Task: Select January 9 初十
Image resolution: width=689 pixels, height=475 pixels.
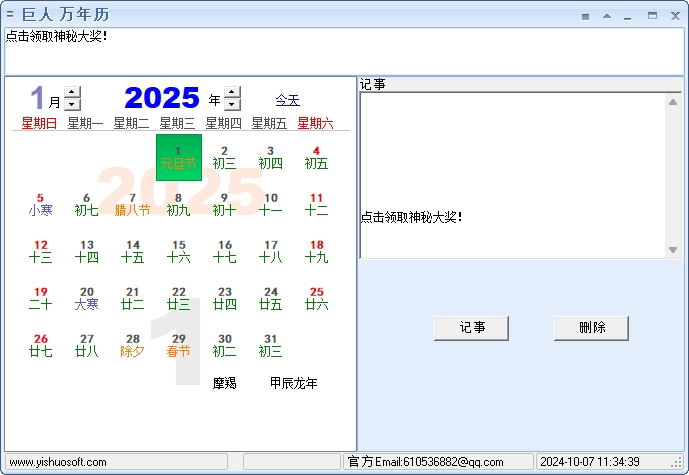Action: (225, 204)
